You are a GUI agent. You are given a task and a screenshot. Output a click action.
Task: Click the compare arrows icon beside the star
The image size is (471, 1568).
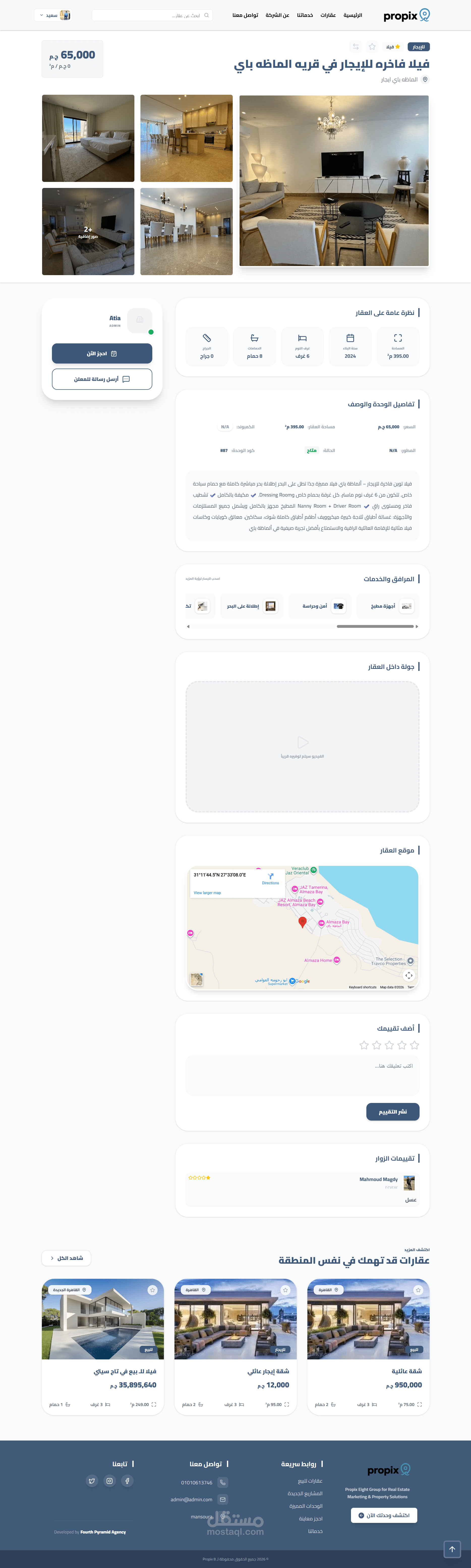(x=355, y=47)
